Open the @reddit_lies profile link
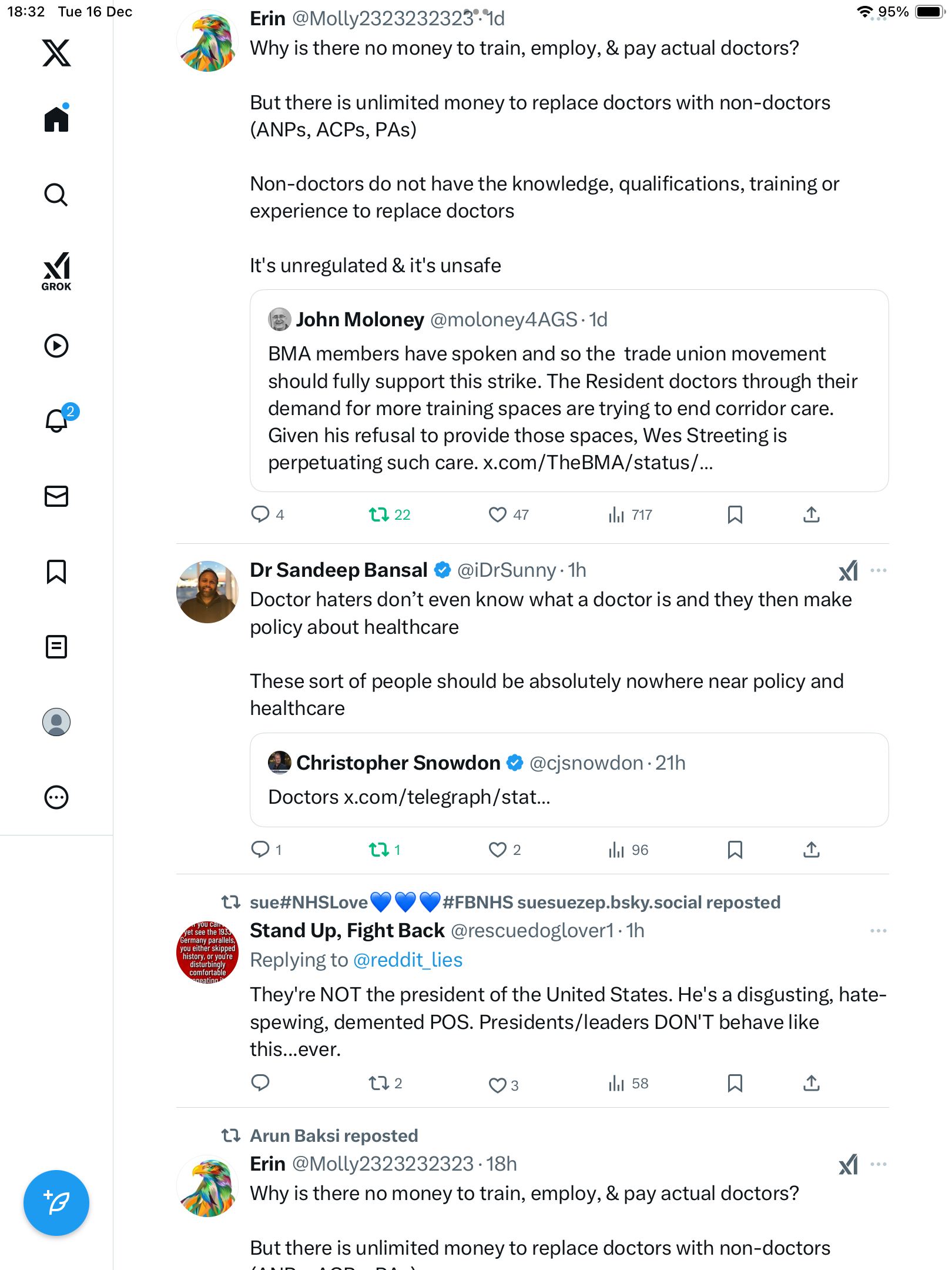952x1270 pixels. coord(408,960)
